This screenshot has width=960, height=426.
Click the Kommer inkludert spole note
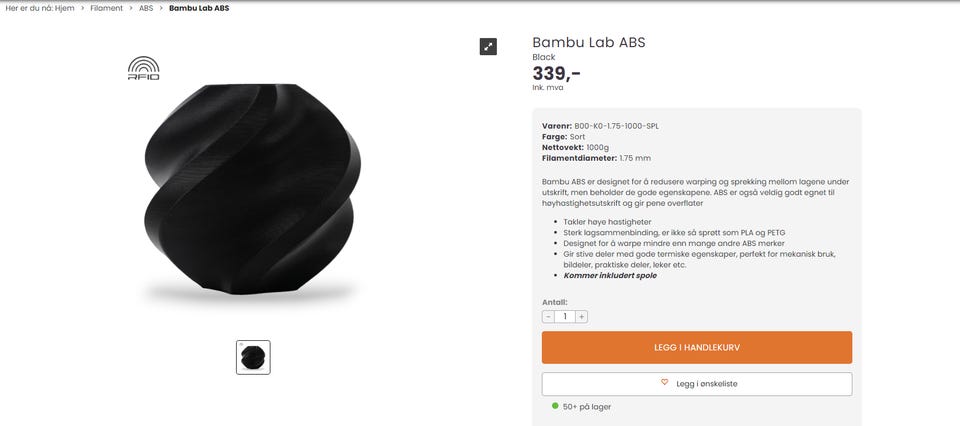[x=610, y=275]
